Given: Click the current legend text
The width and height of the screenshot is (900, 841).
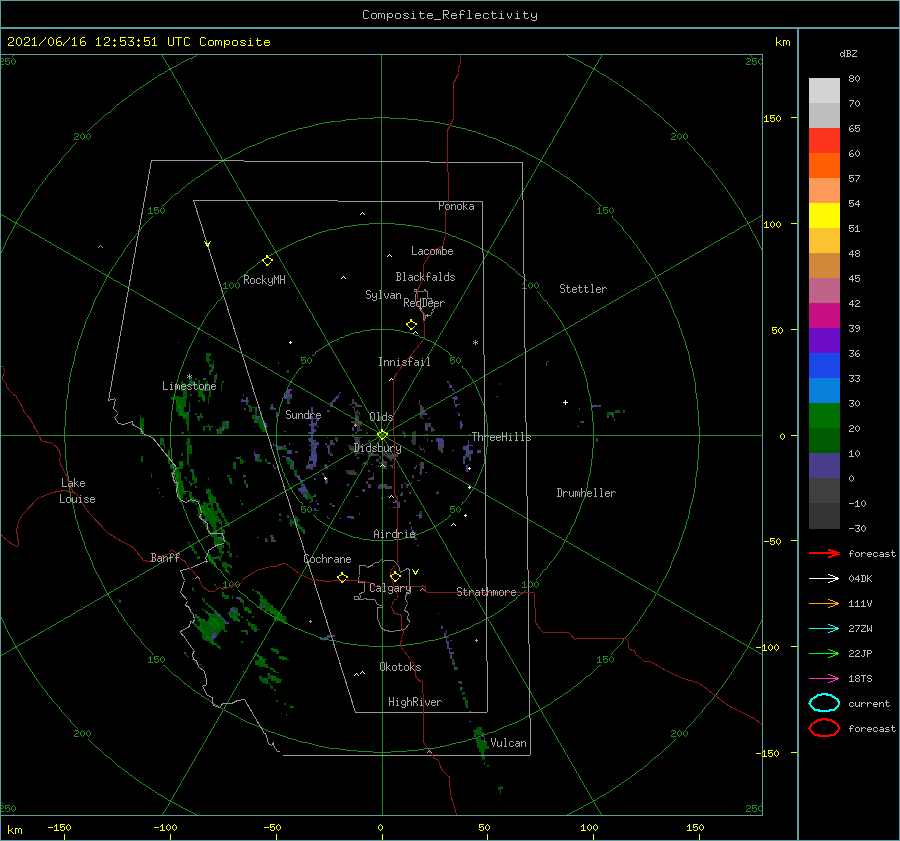Looking at the screenshot, I should point(869,704).
